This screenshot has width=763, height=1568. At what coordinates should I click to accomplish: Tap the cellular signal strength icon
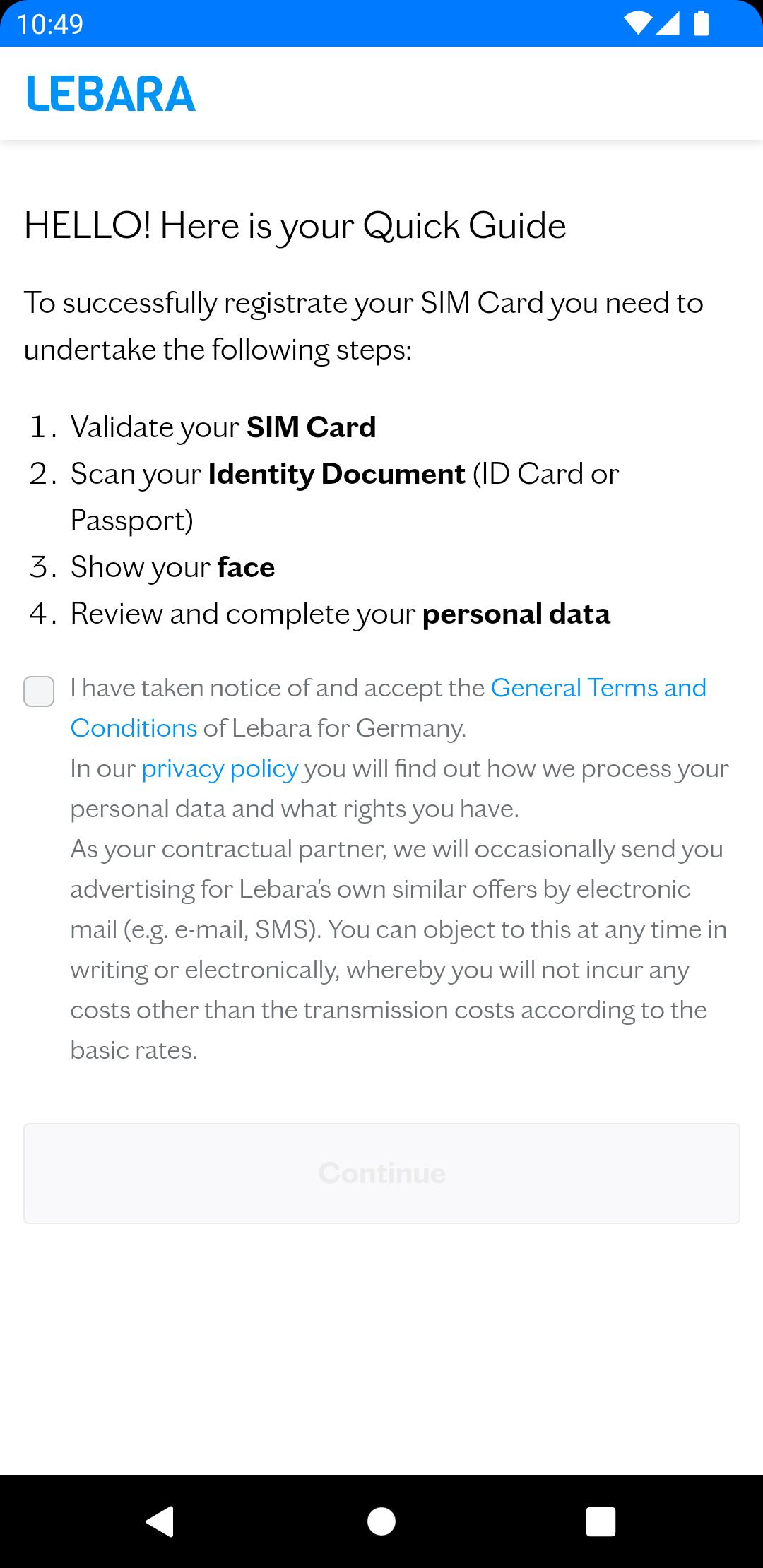pyautogui.click(x=668, y=24)
